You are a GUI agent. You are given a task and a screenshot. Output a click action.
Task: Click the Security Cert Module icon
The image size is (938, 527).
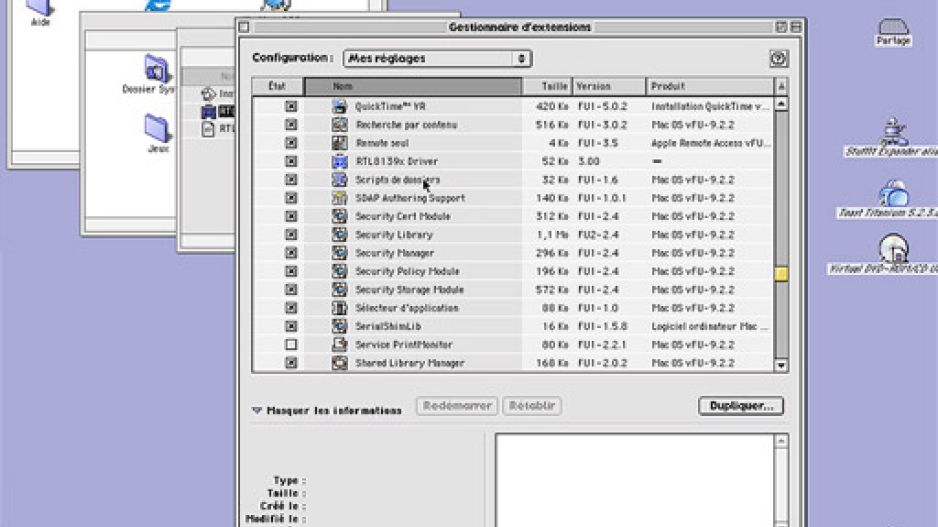pyautogui.click(x=339, y=217)
